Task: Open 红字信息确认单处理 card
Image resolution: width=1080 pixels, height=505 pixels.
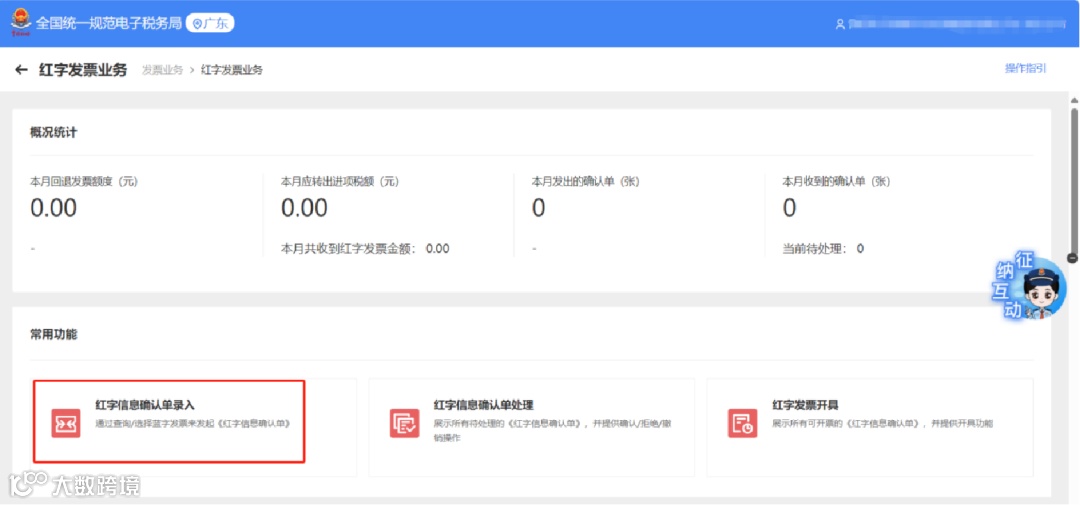Action: (532, 427)
